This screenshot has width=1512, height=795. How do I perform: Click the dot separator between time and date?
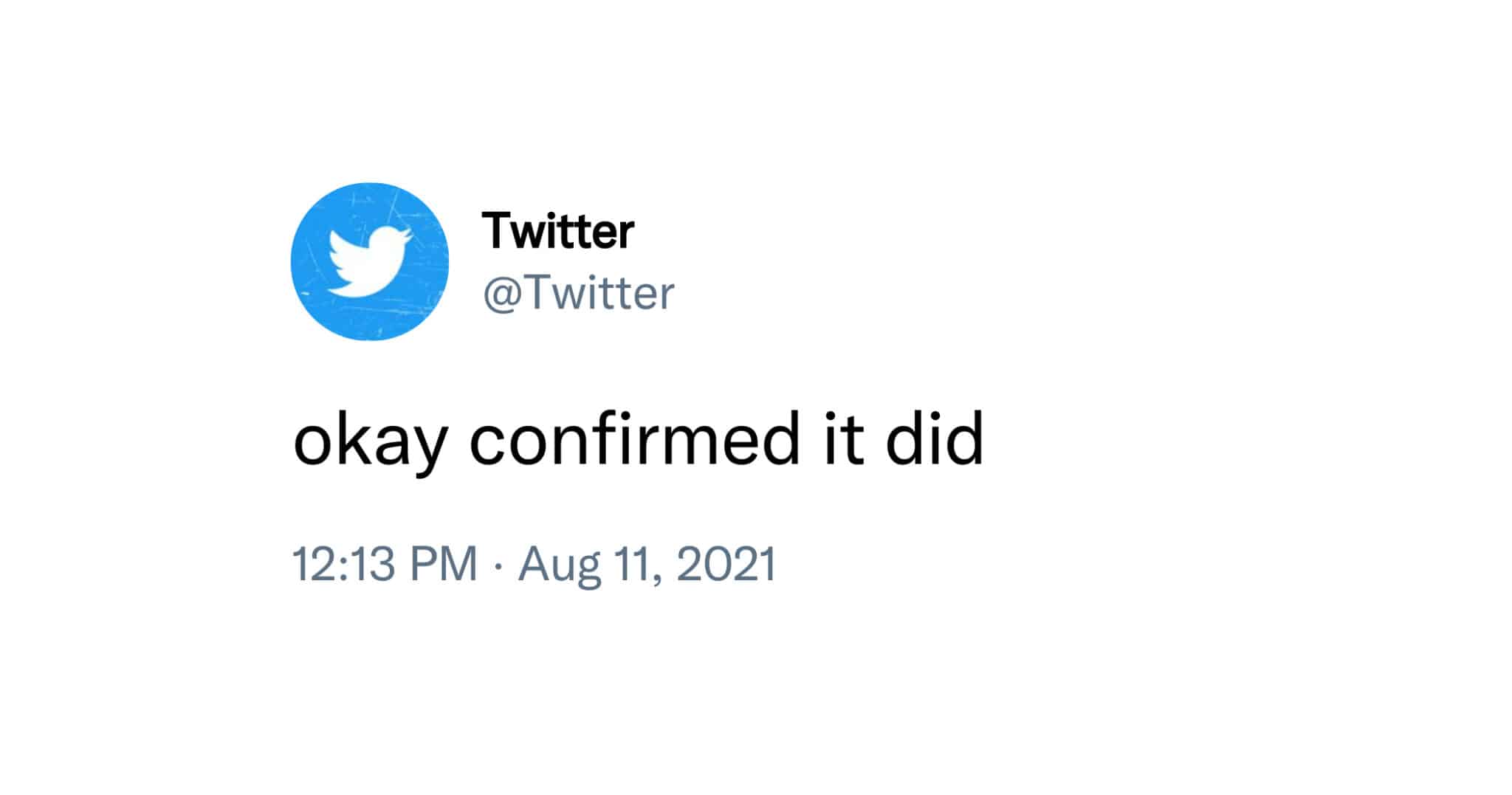pyautogui.click(x=498, y=566)
